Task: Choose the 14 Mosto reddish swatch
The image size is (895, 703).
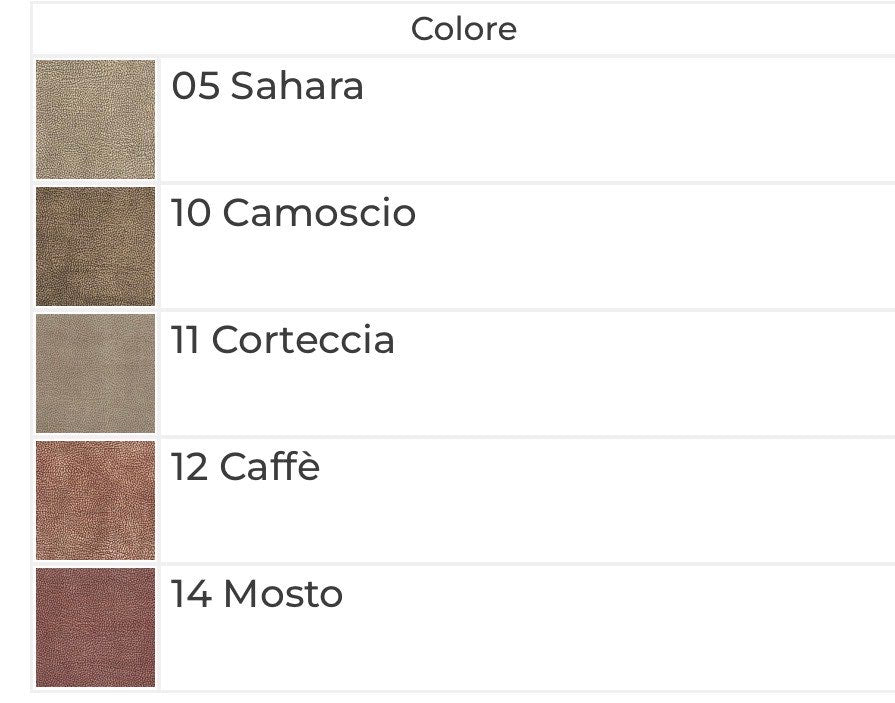Action: pyautogui.click(x=95, y=627)
